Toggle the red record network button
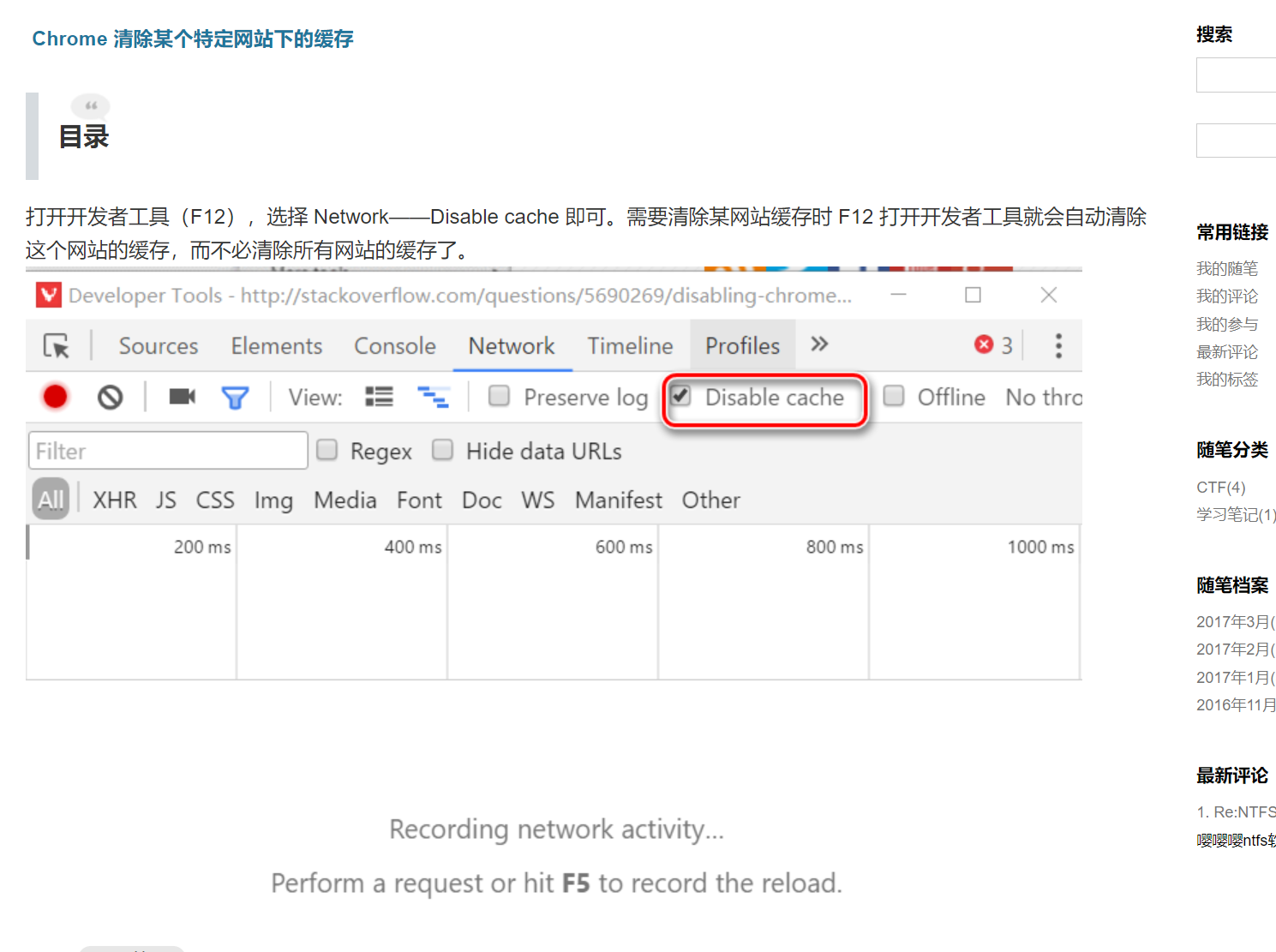 coord(55,397)
